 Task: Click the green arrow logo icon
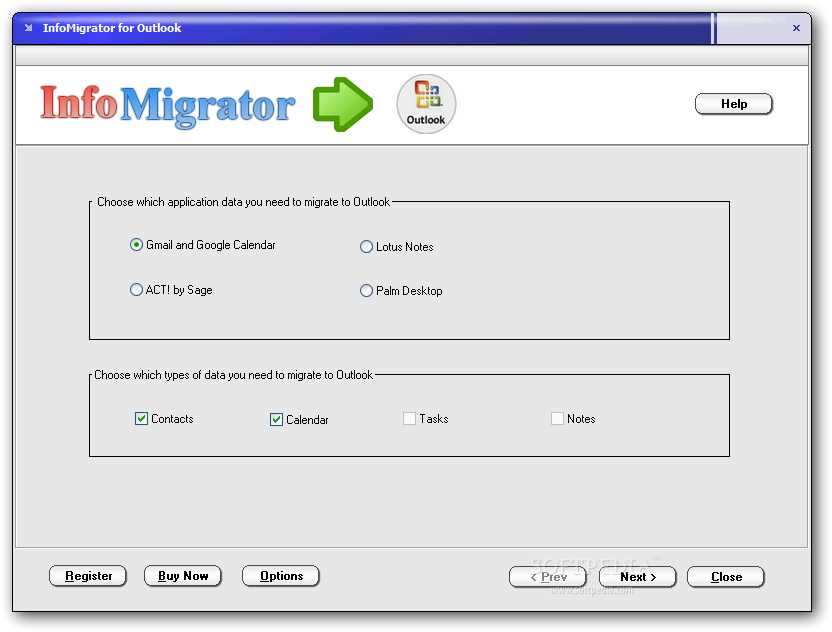[343, 105]
